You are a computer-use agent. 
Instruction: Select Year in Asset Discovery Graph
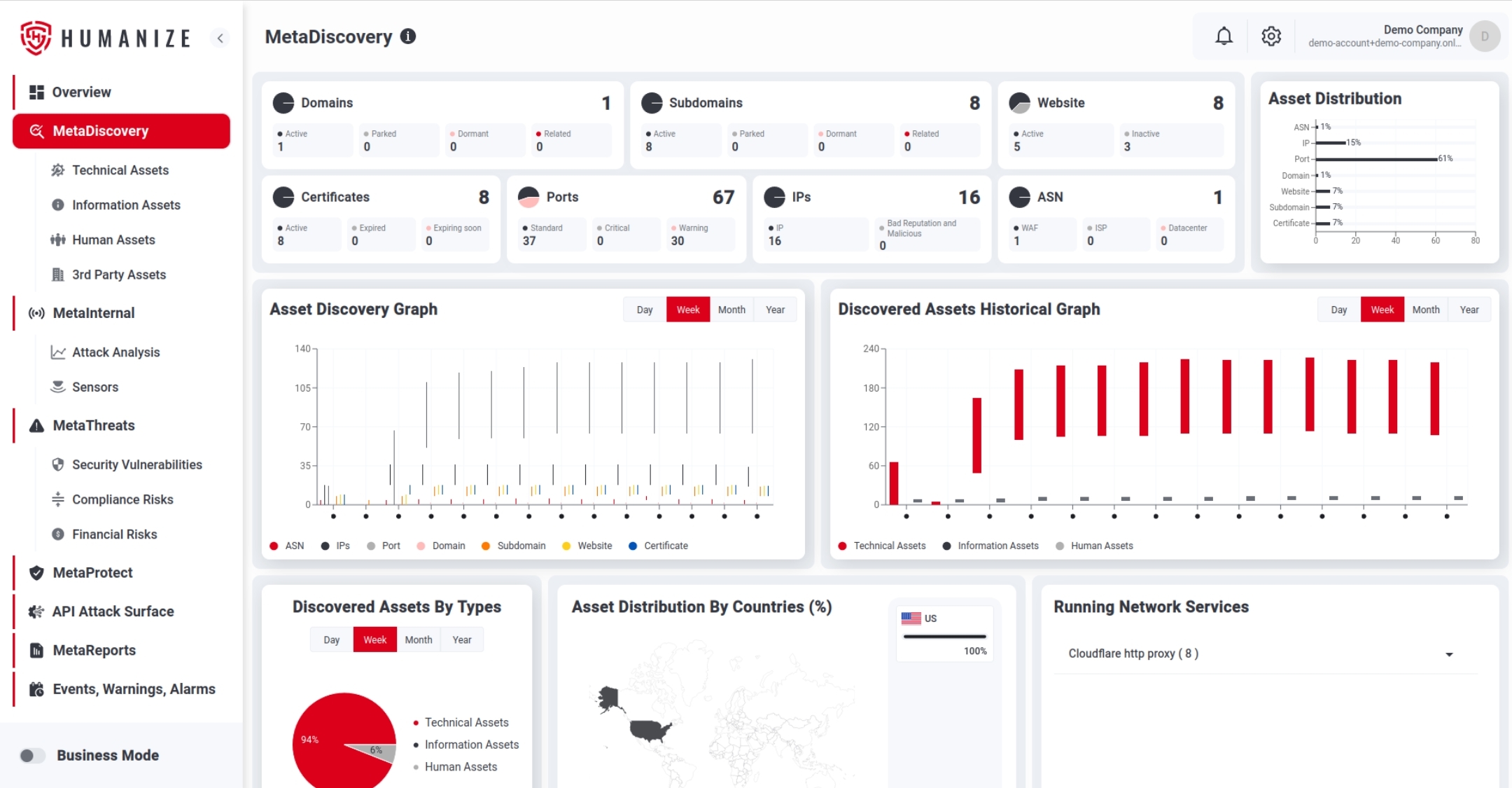[775, 310]
